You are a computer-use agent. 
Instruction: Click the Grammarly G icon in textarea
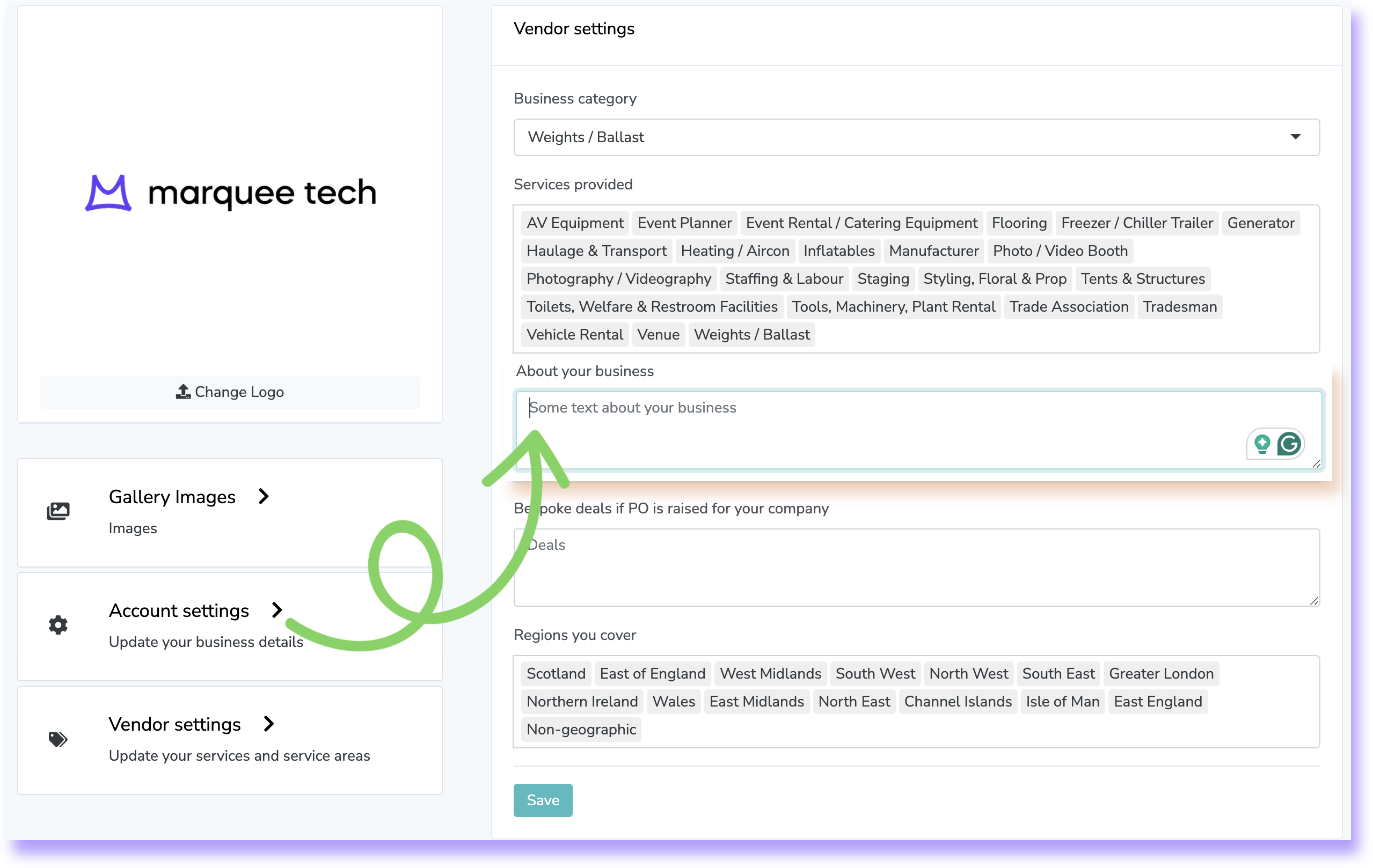[1289, 444]
